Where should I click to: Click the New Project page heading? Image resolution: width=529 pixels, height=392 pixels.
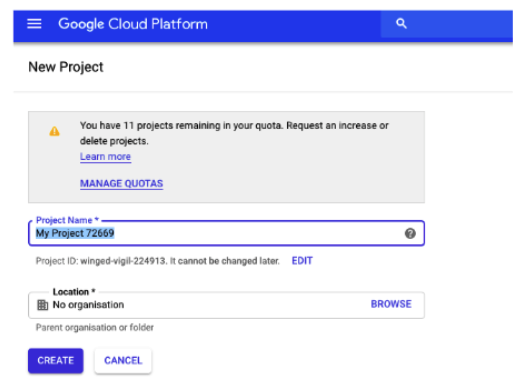click(x=66, y=67)
